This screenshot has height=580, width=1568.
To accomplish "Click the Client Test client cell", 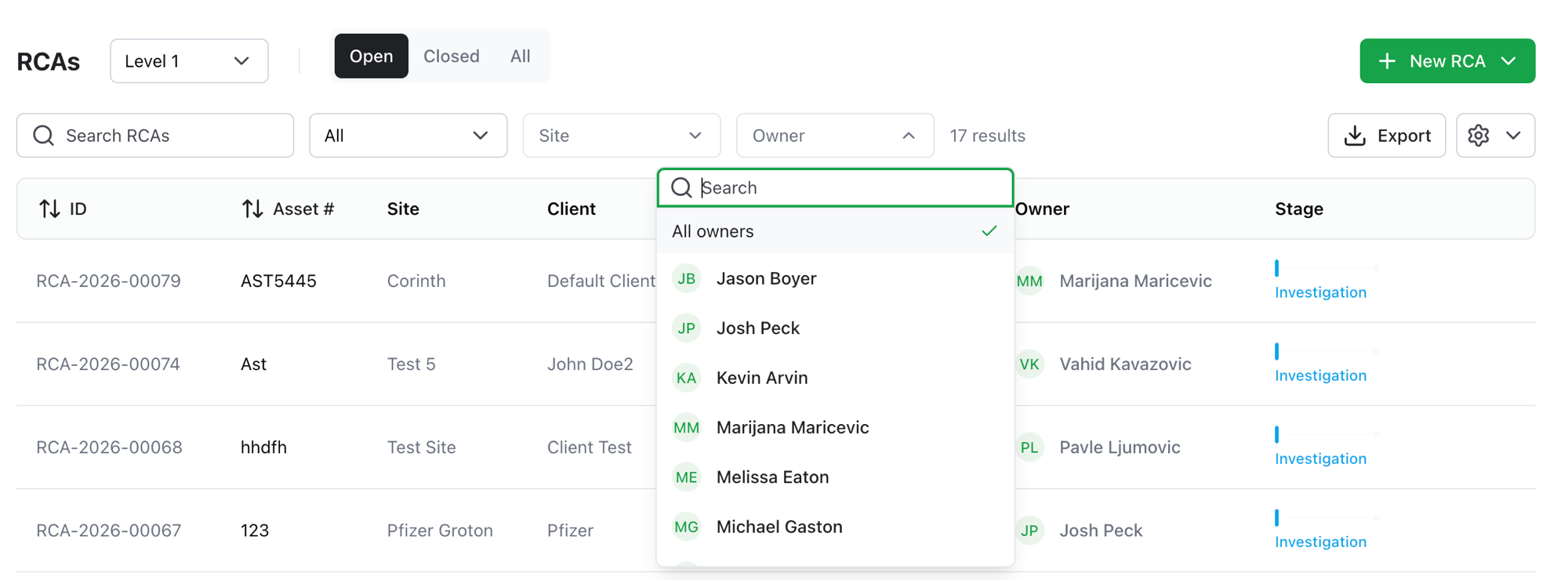I will pos(590,447).
